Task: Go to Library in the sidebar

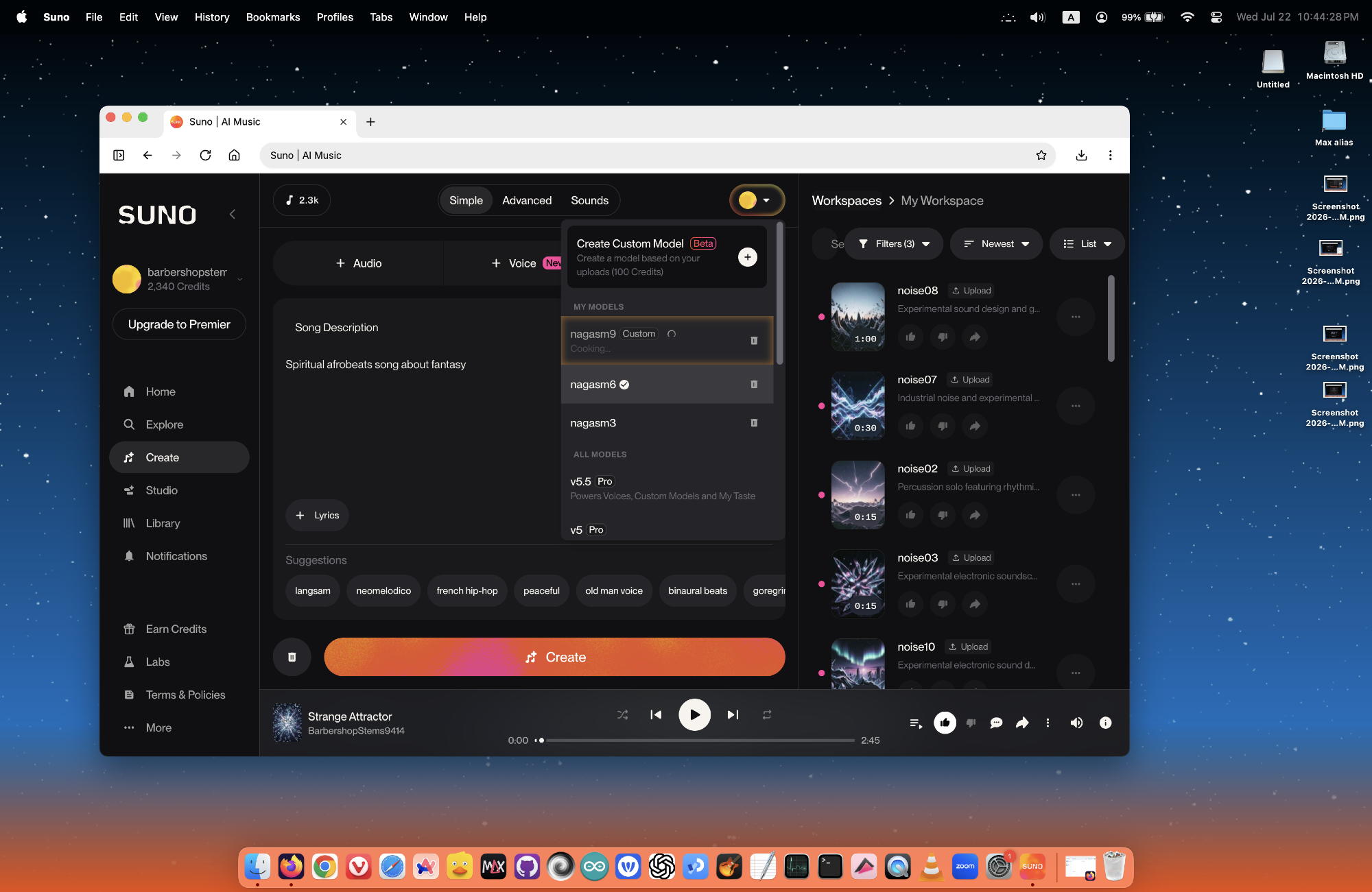Action: (x=179, y=523)
